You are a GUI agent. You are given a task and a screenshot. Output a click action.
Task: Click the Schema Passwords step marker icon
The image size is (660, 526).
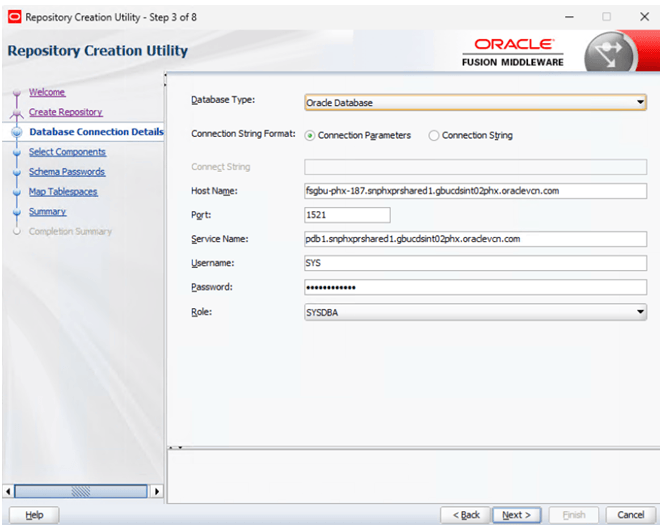coord(16,172)
